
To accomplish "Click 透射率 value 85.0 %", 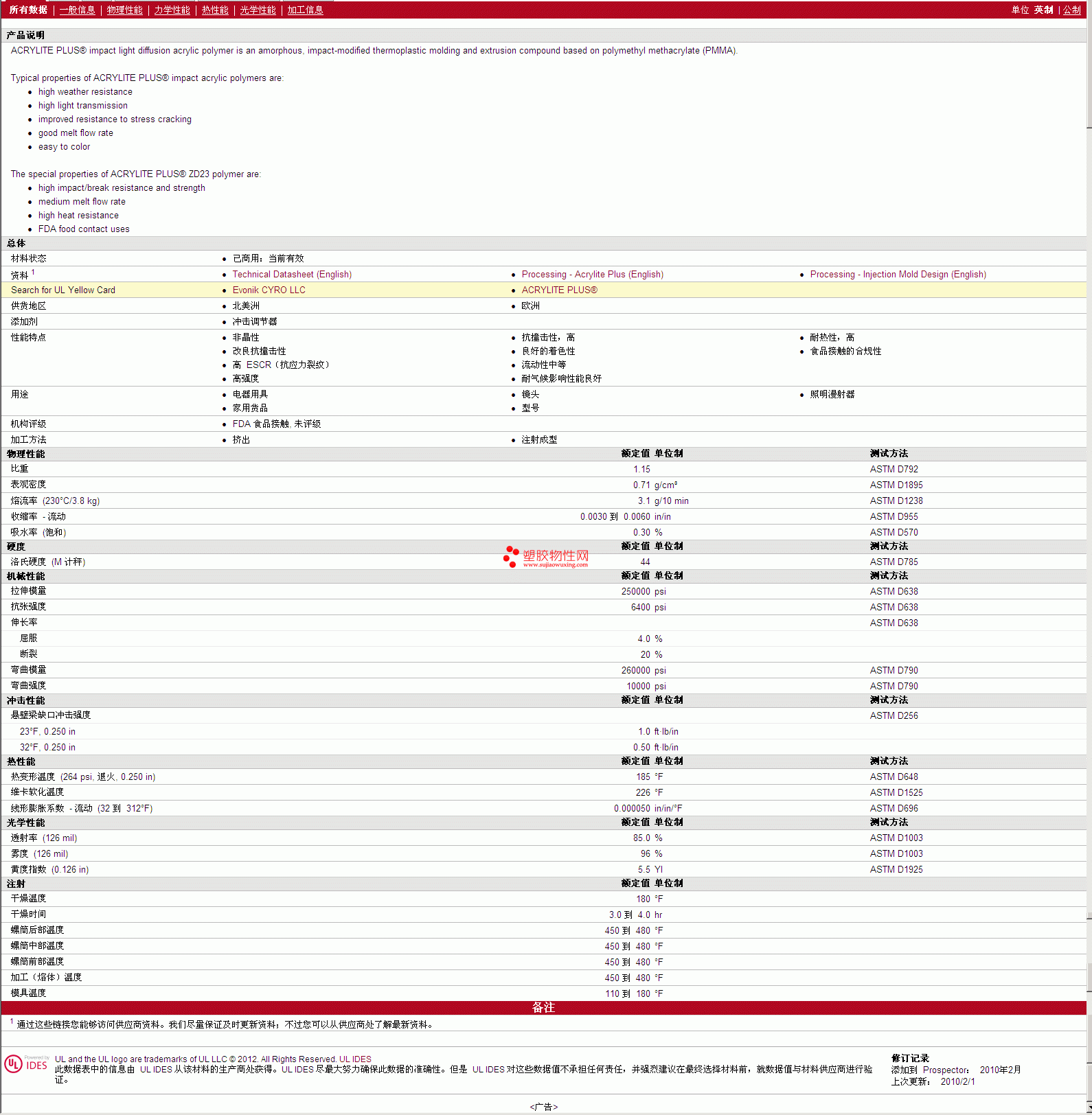I will click(648, 838).
